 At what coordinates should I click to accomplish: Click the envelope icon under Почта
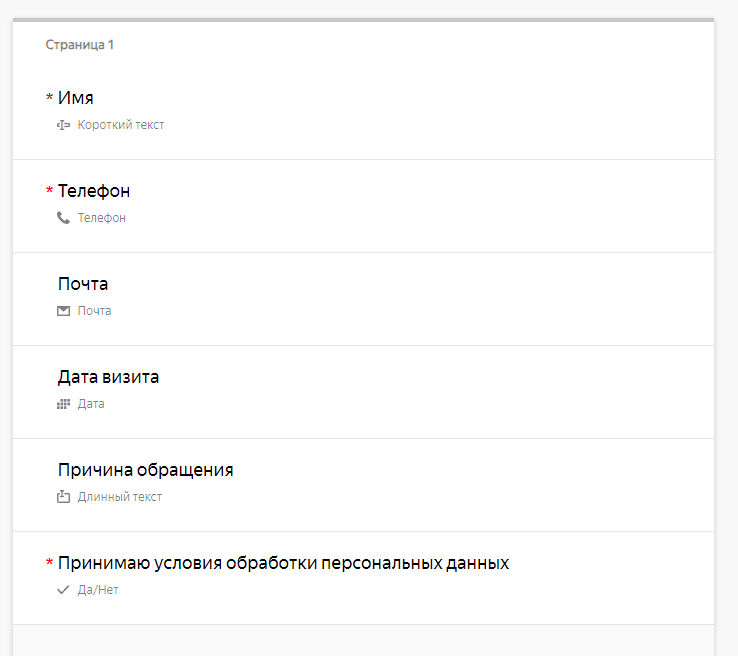tap(64, 311)
